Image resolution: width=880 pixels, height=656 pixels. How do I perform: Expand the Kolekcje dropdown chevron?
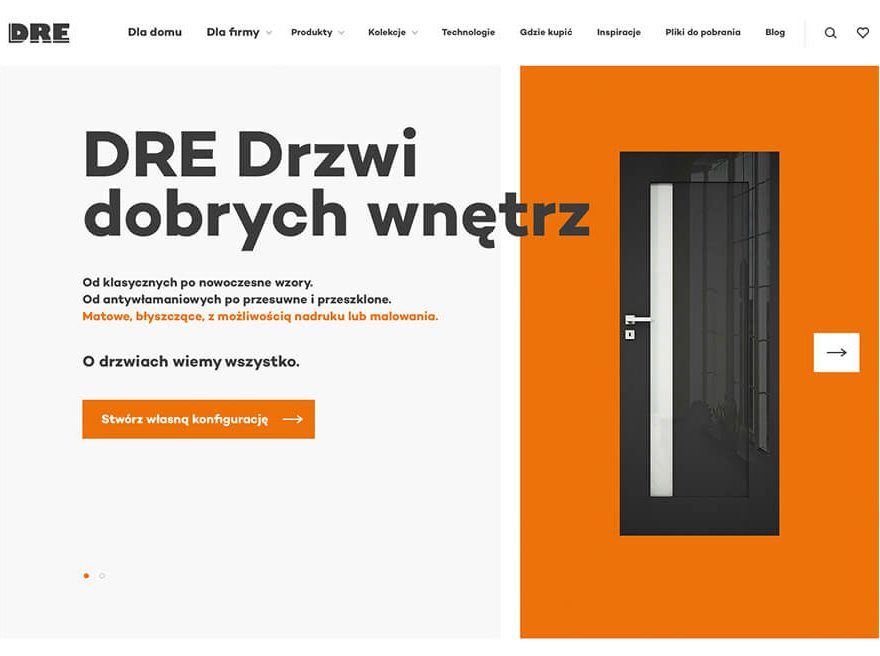point(415,33)
